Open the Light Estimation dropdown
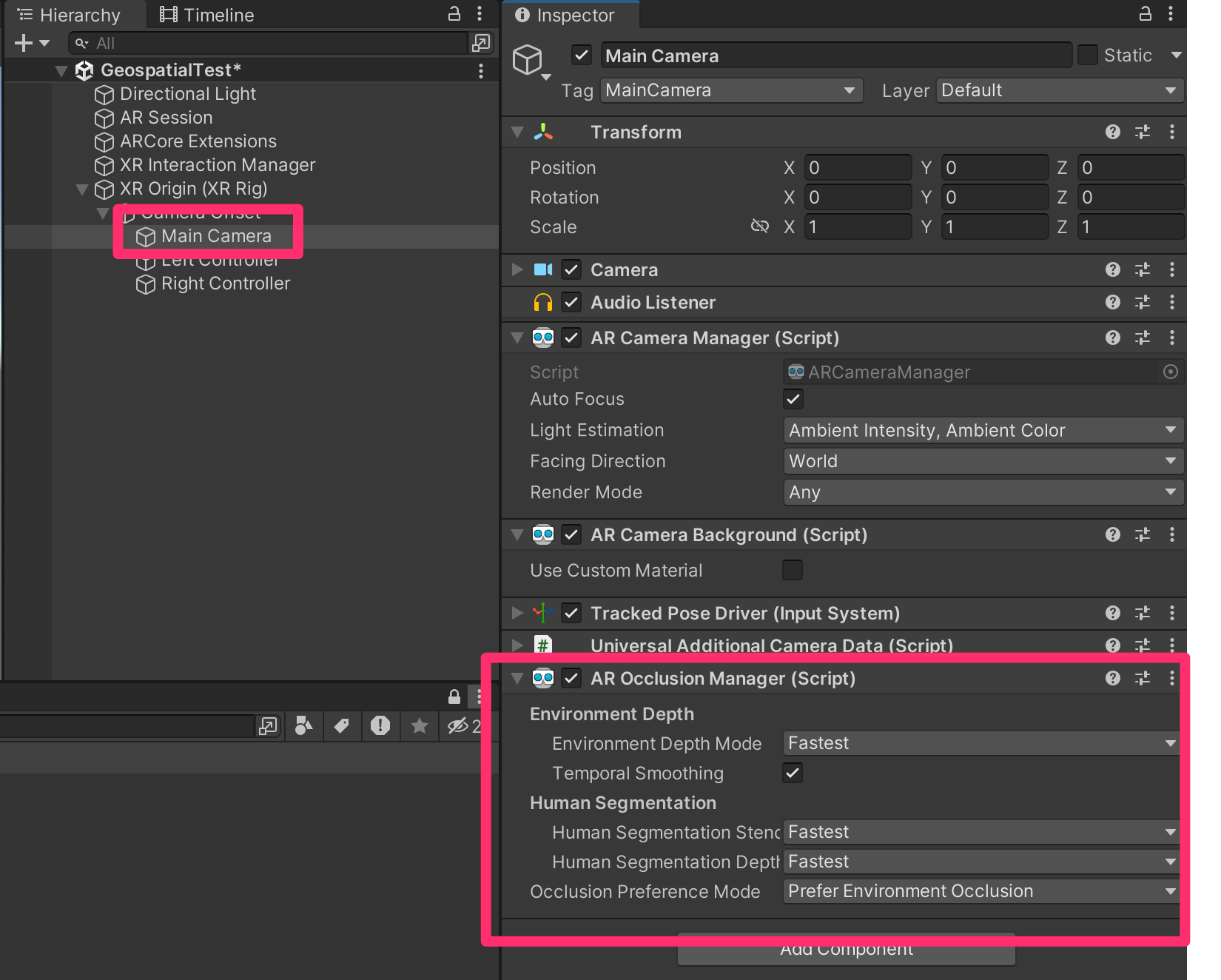Viewport: 1221px width, 980px height. (983, 430)
